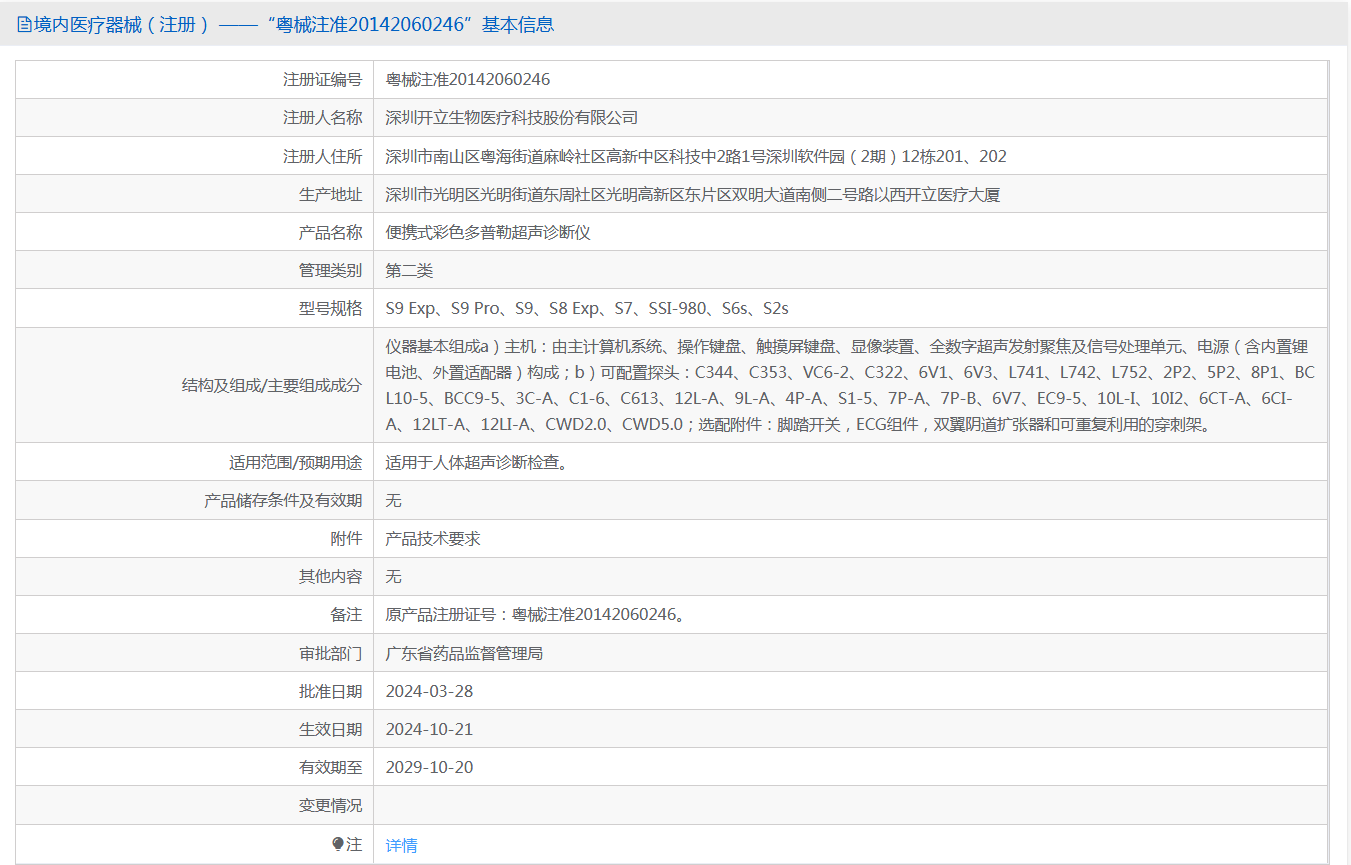
Task: Click the 型号规格 label
Action: [331, 309]
